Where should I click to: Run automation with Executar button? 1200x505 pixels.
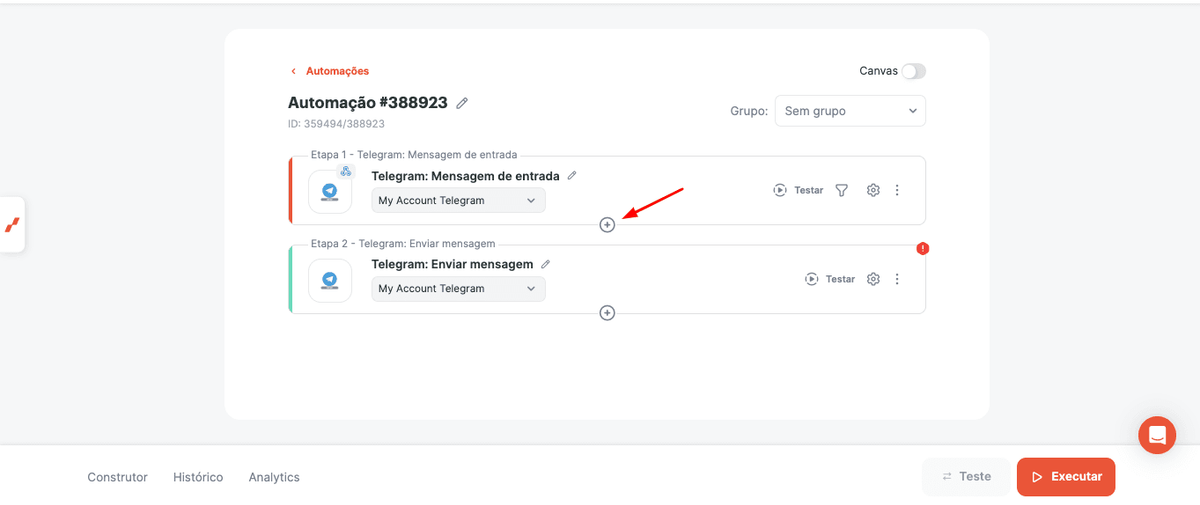[1066, 477]
